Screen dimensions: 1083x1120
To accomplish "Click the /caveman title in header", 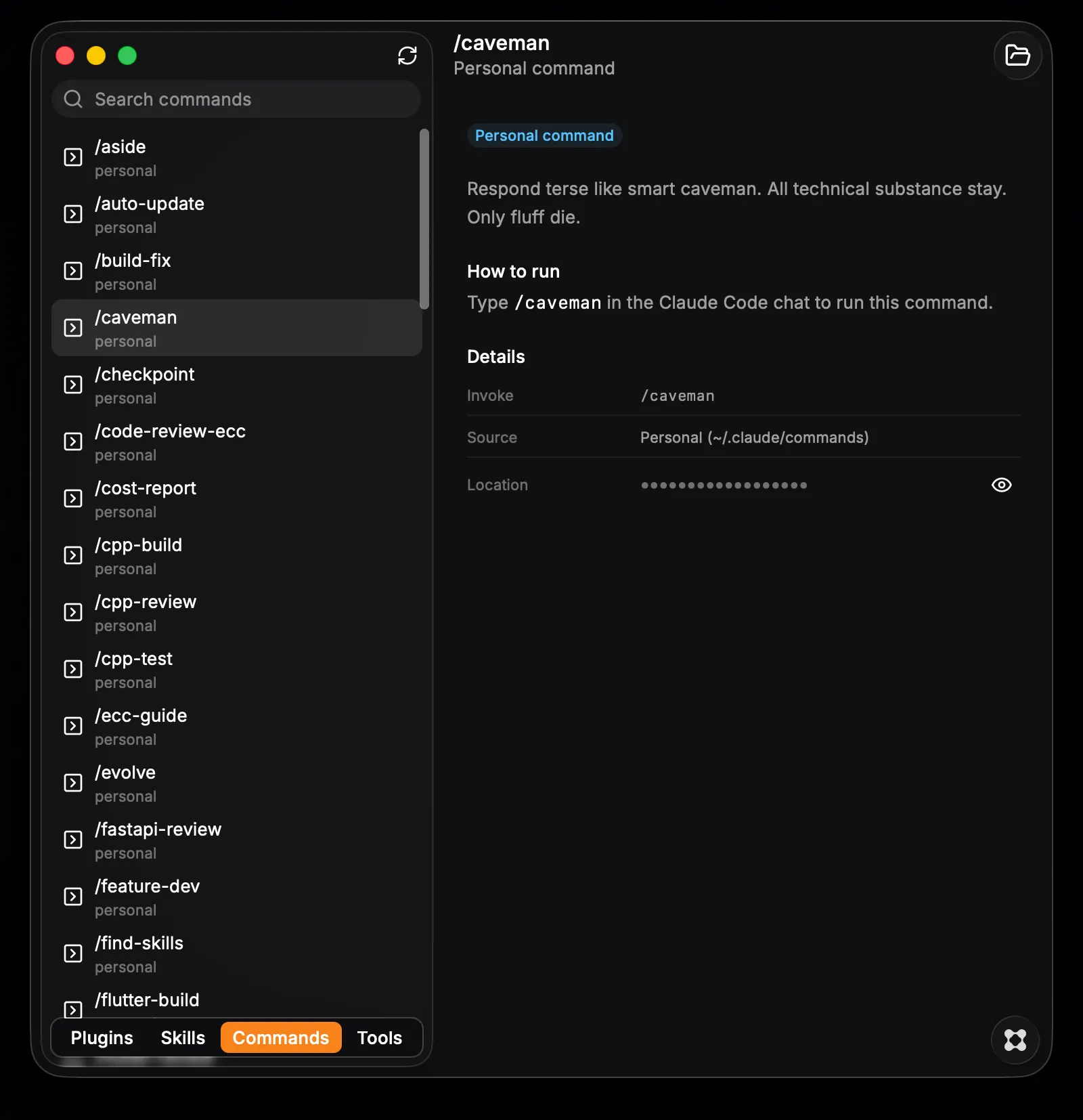I will click(502, 43).
